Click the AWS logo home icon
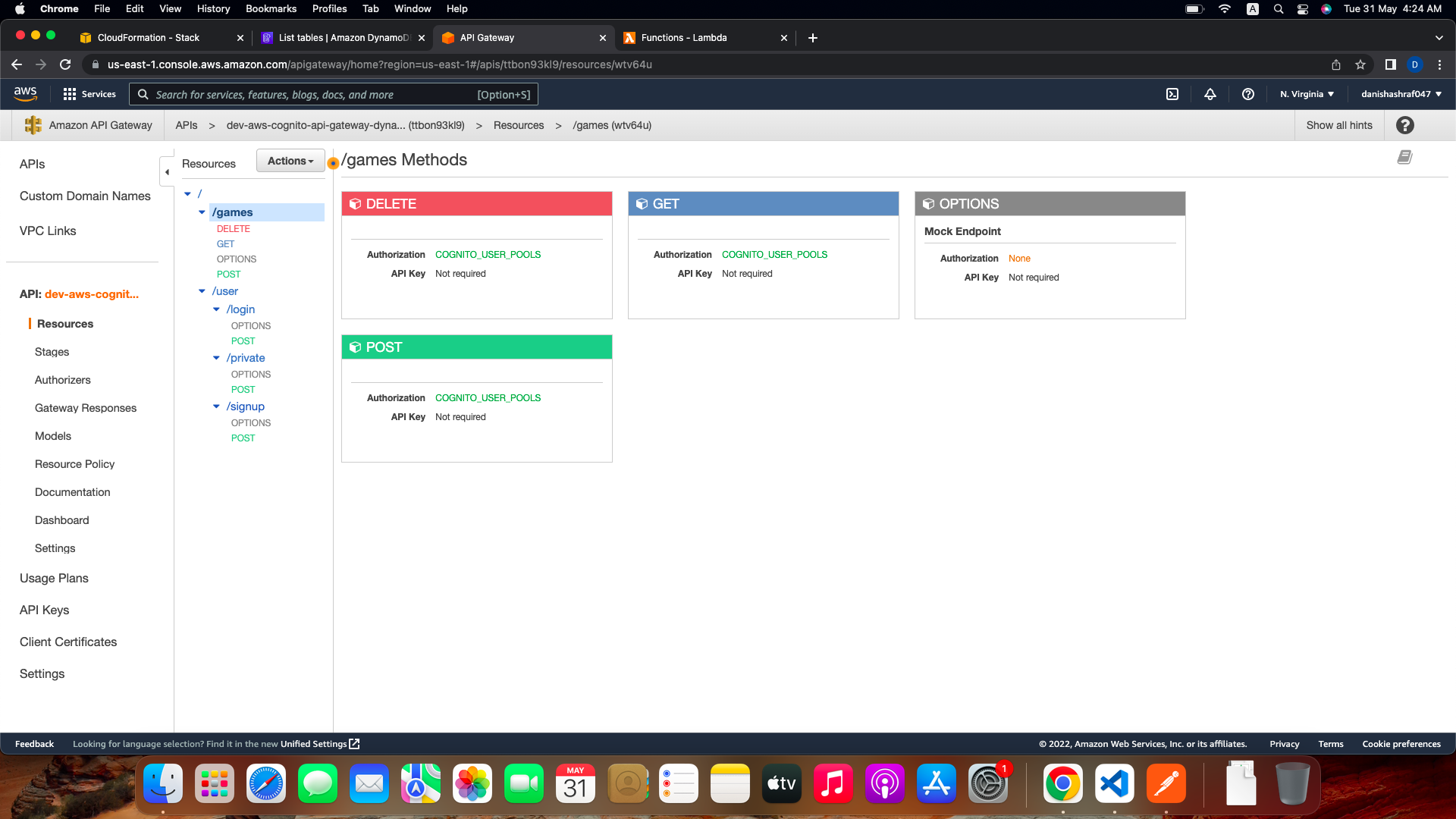This screenshot has height=819, width=1456. (x=25, y=93)
